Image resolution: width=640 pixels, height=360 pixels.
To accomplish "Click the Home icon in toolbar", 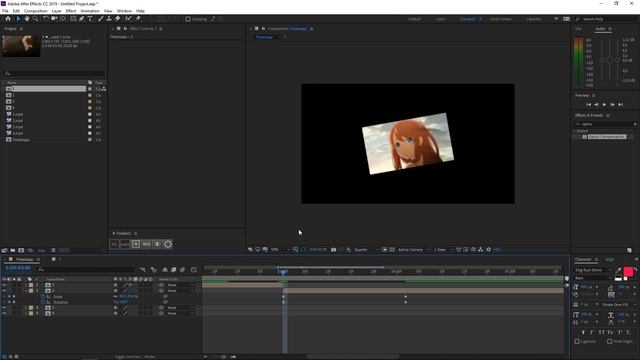I will click(8, 19).
